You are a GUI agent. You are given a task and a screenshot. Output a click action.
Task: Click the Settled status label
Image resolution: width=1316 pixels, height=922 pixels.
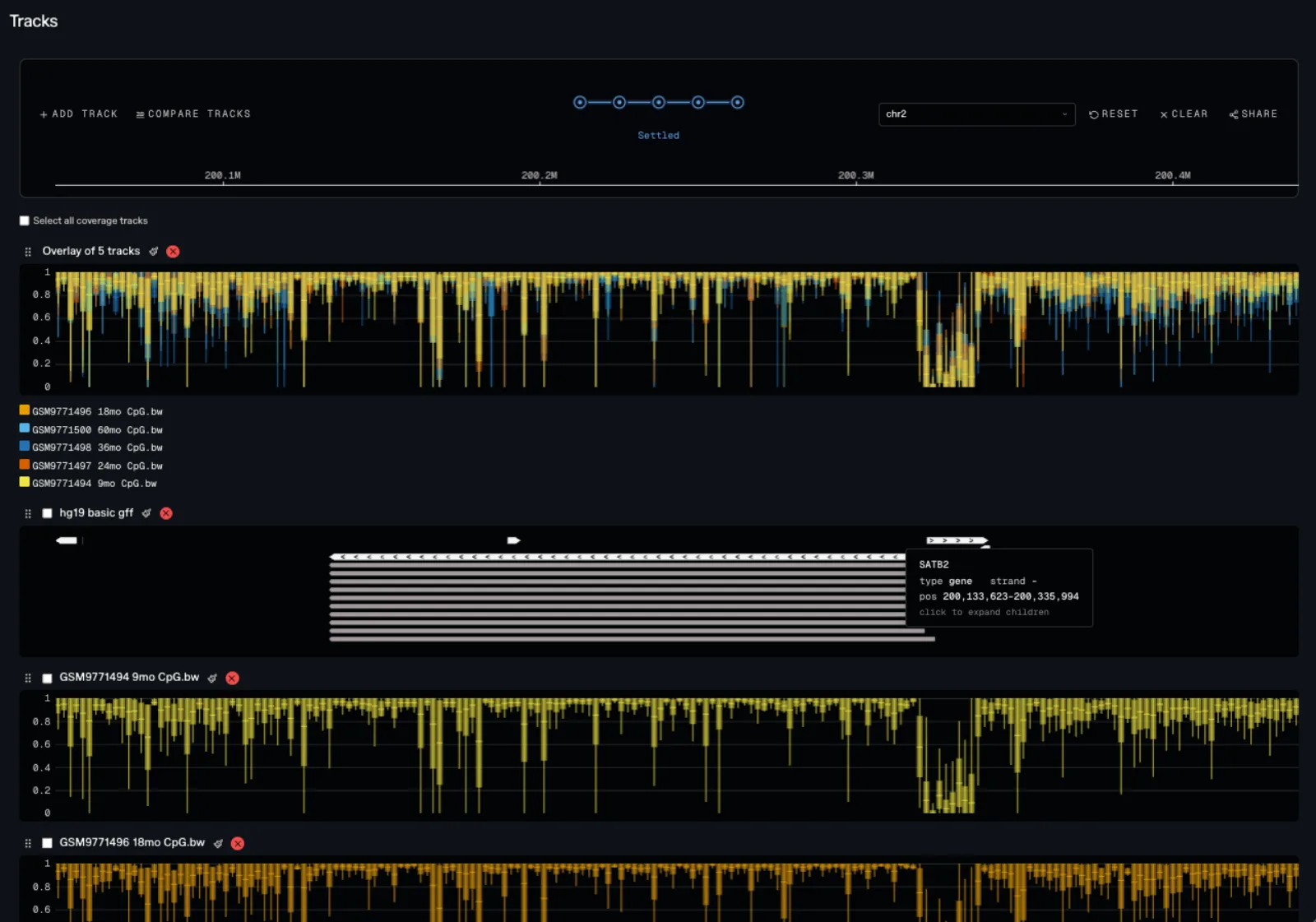point(659,136)
